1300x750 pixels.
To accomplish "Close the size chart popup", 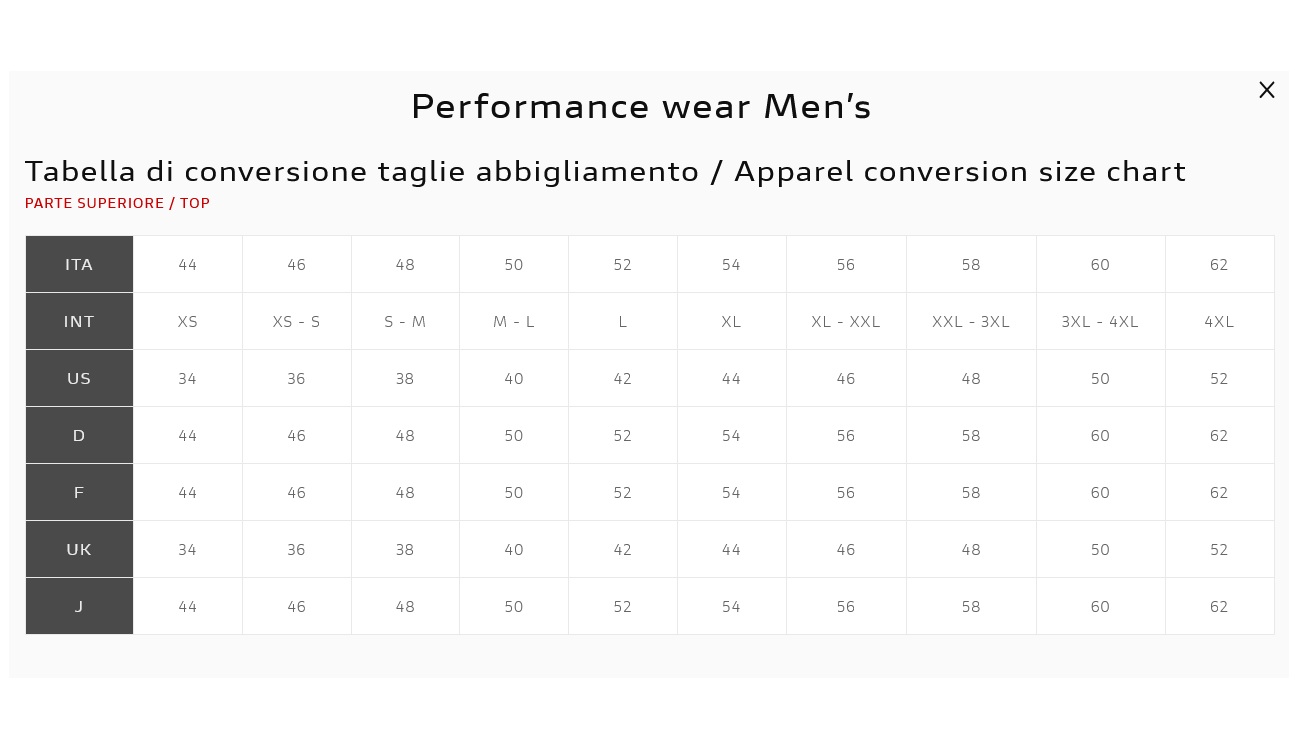I will pos(1266,90).
